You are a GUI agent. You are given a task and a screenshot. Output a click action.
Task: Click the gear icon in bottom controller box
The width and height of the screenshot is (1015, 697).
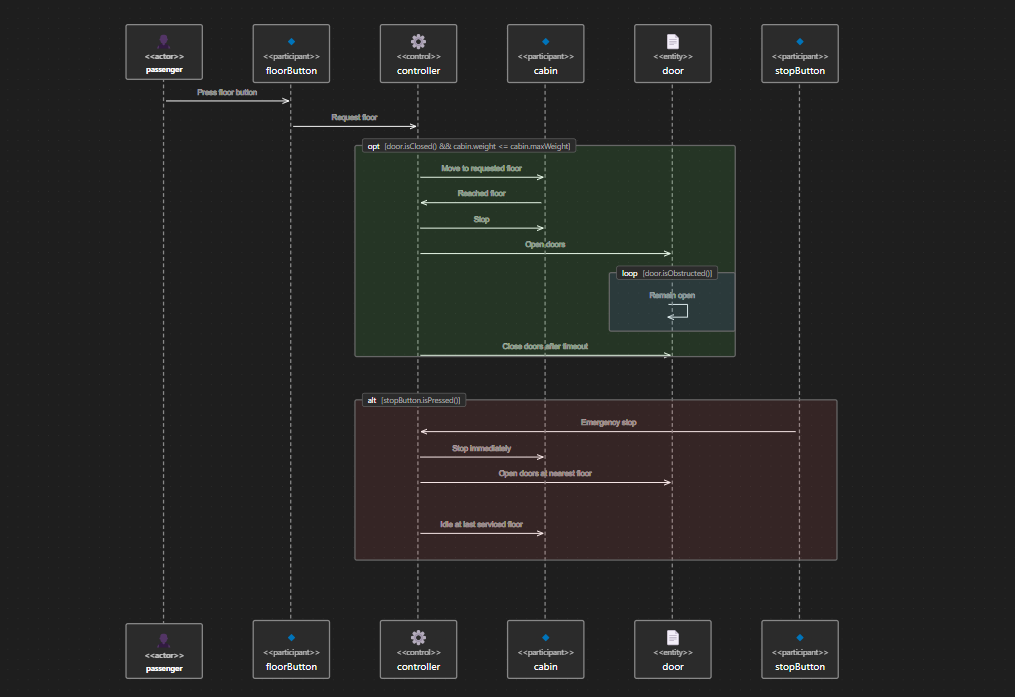point(418,637)
